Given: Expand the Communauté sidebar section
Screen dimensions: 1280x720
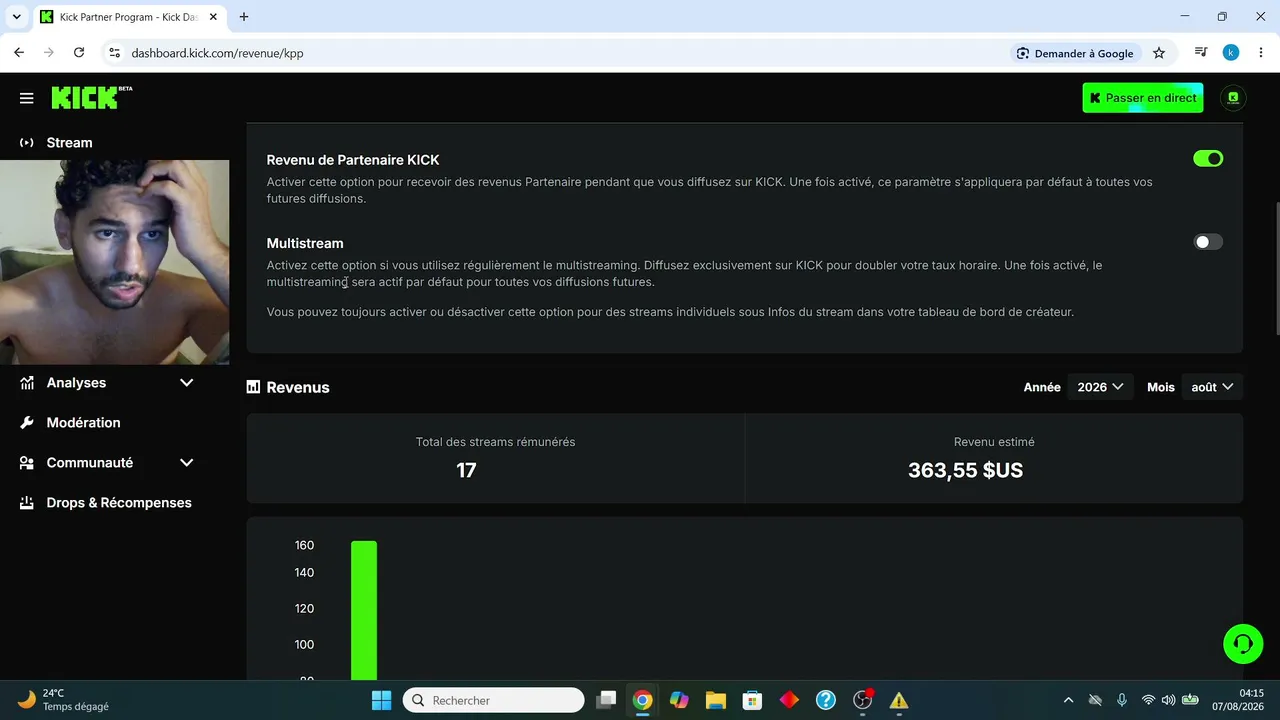Looking at the screenshot, I should [186, 463].
